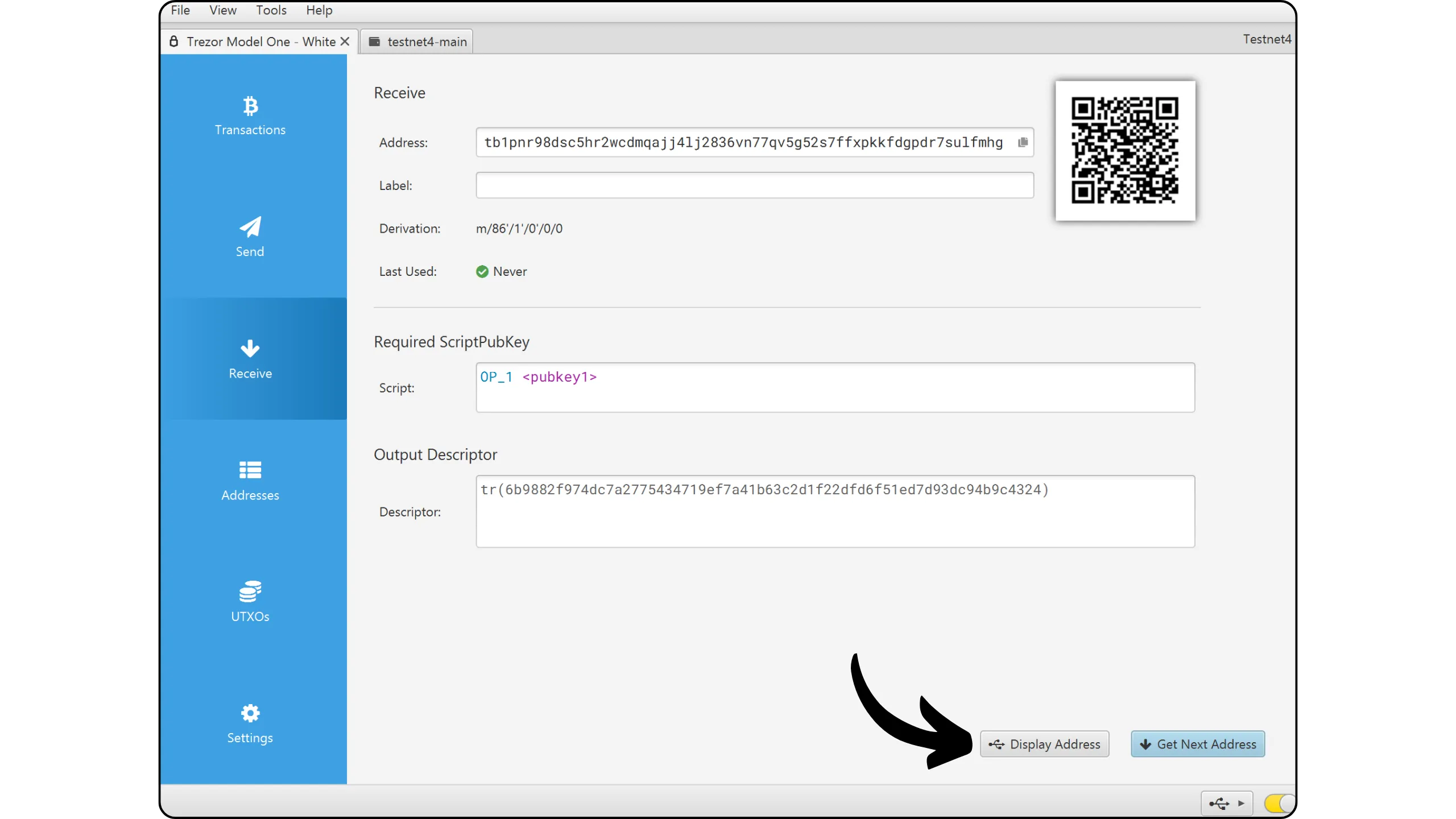Screen dimensions: 1456x819
Task: Click the USB device status button
Action: pos(1226,803)
